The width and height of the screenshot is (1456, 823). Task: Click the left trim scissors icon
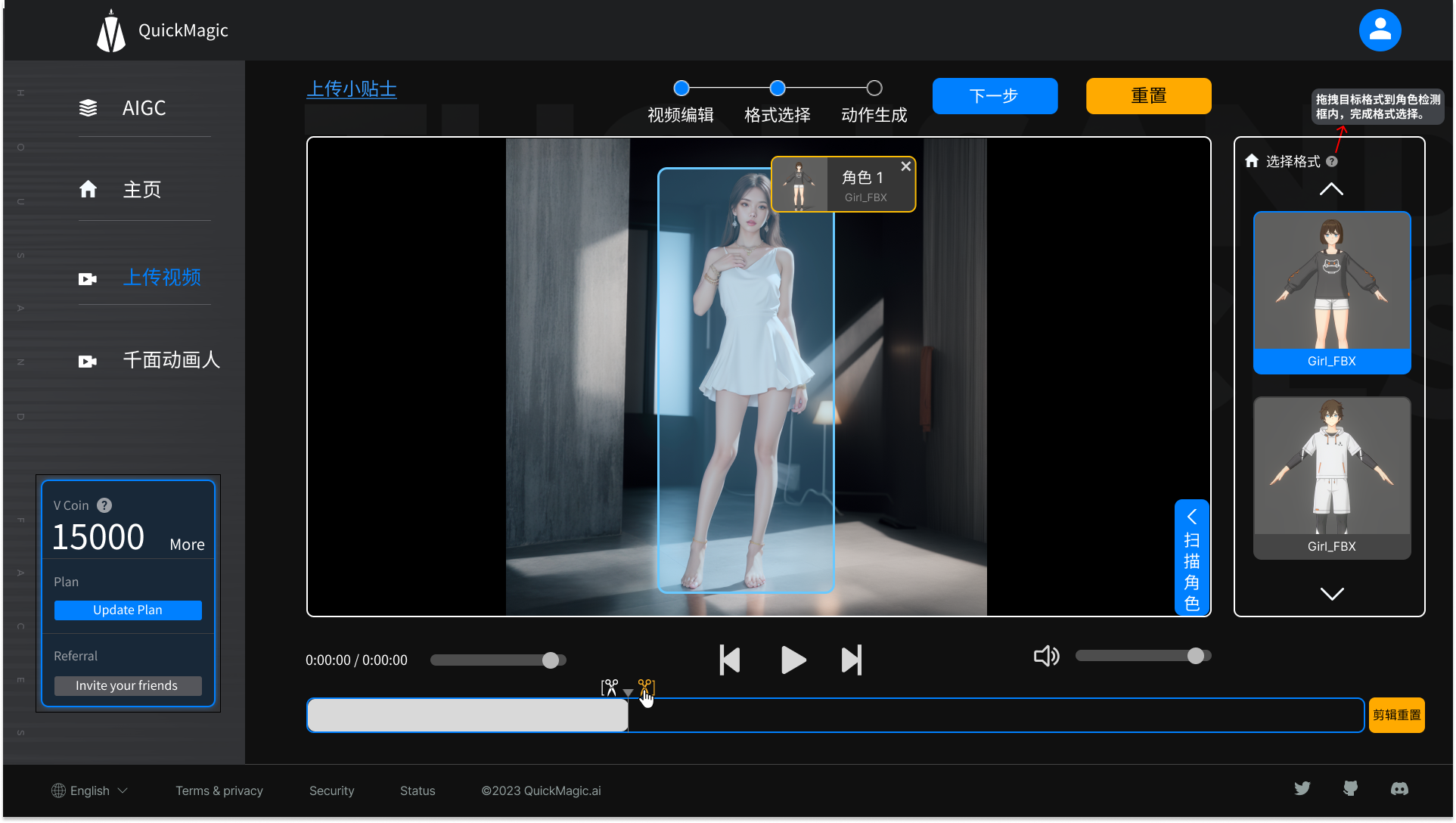[x=610, y=687]
